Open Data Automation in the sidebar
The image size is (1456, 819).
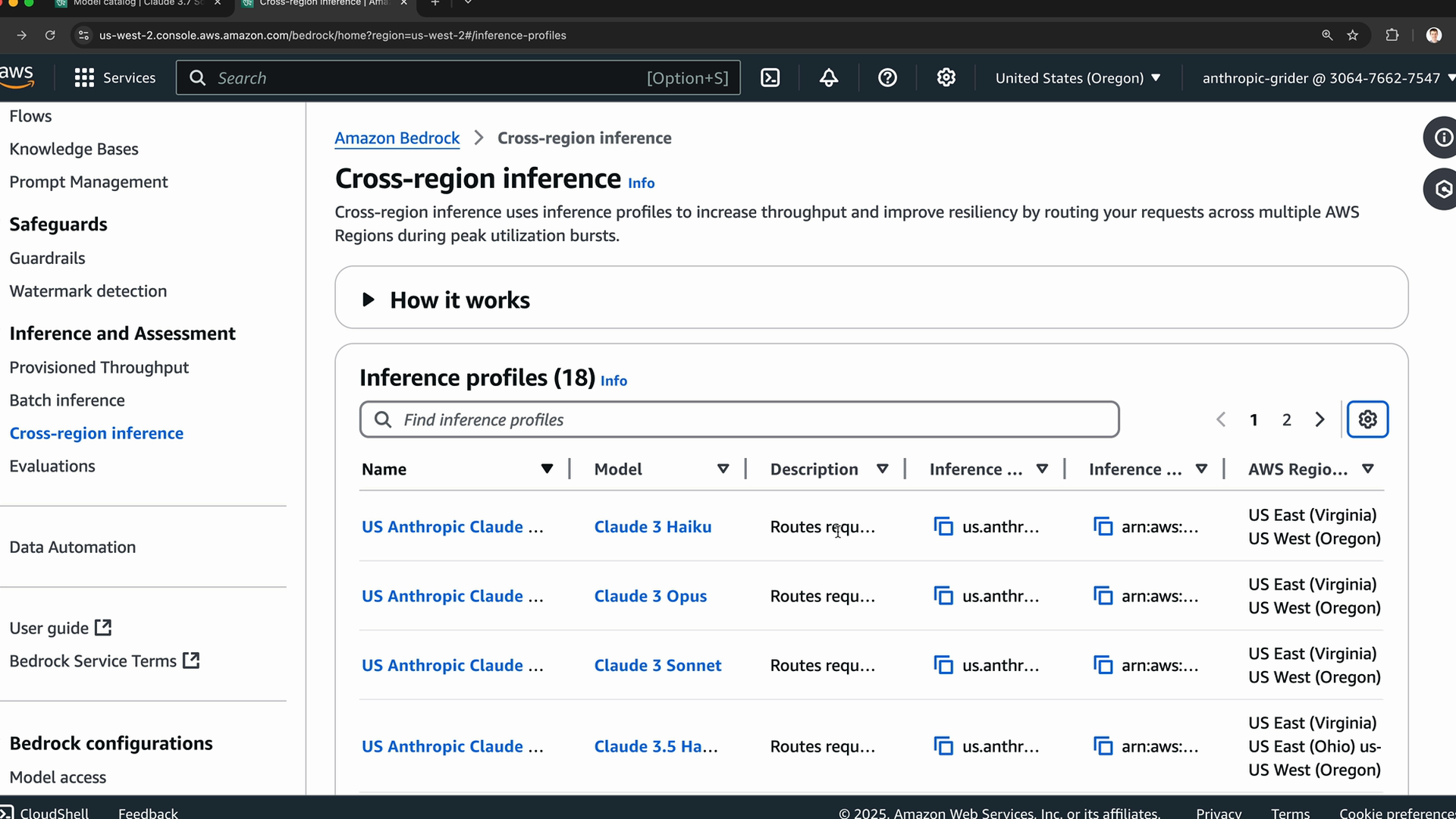click(x=73, y=547)
